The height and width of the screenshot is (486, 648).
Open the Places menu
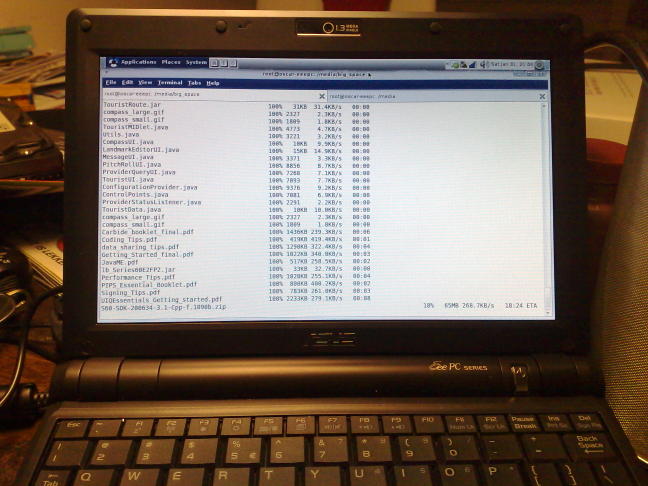point(170,63)
